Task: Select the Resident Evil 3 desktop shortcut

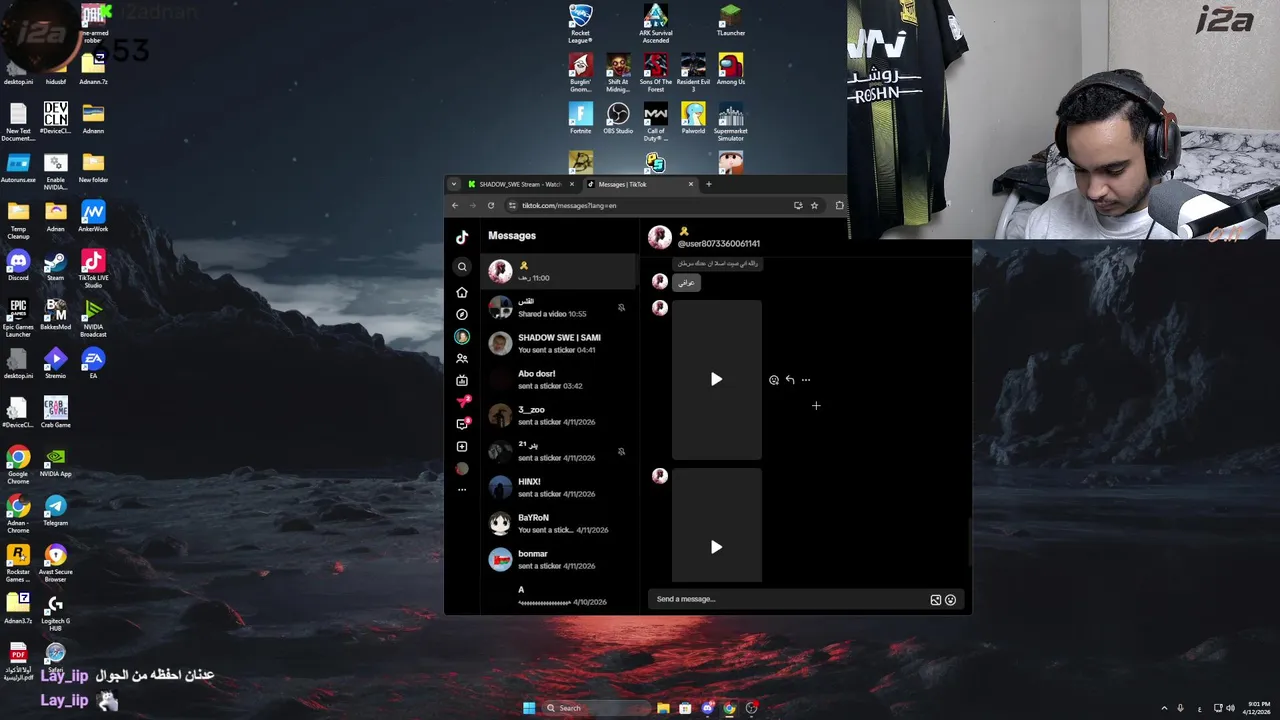Action: (x=693, y=73)
